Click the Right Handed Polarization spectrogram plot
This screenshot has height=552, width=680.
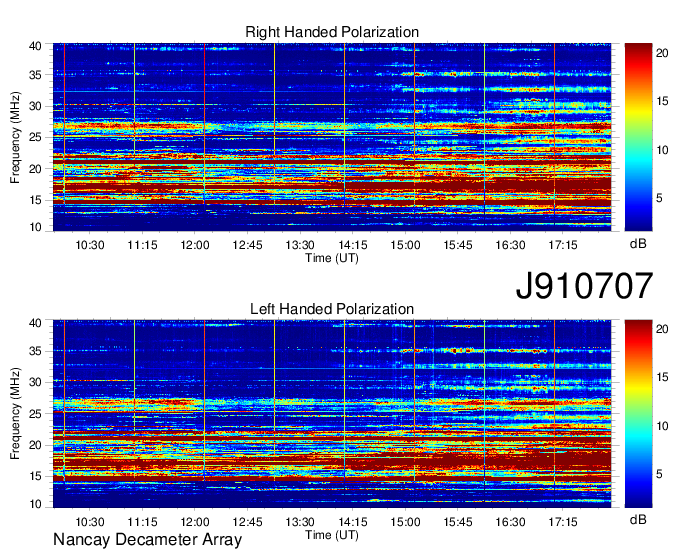click(x=332, y=137)
